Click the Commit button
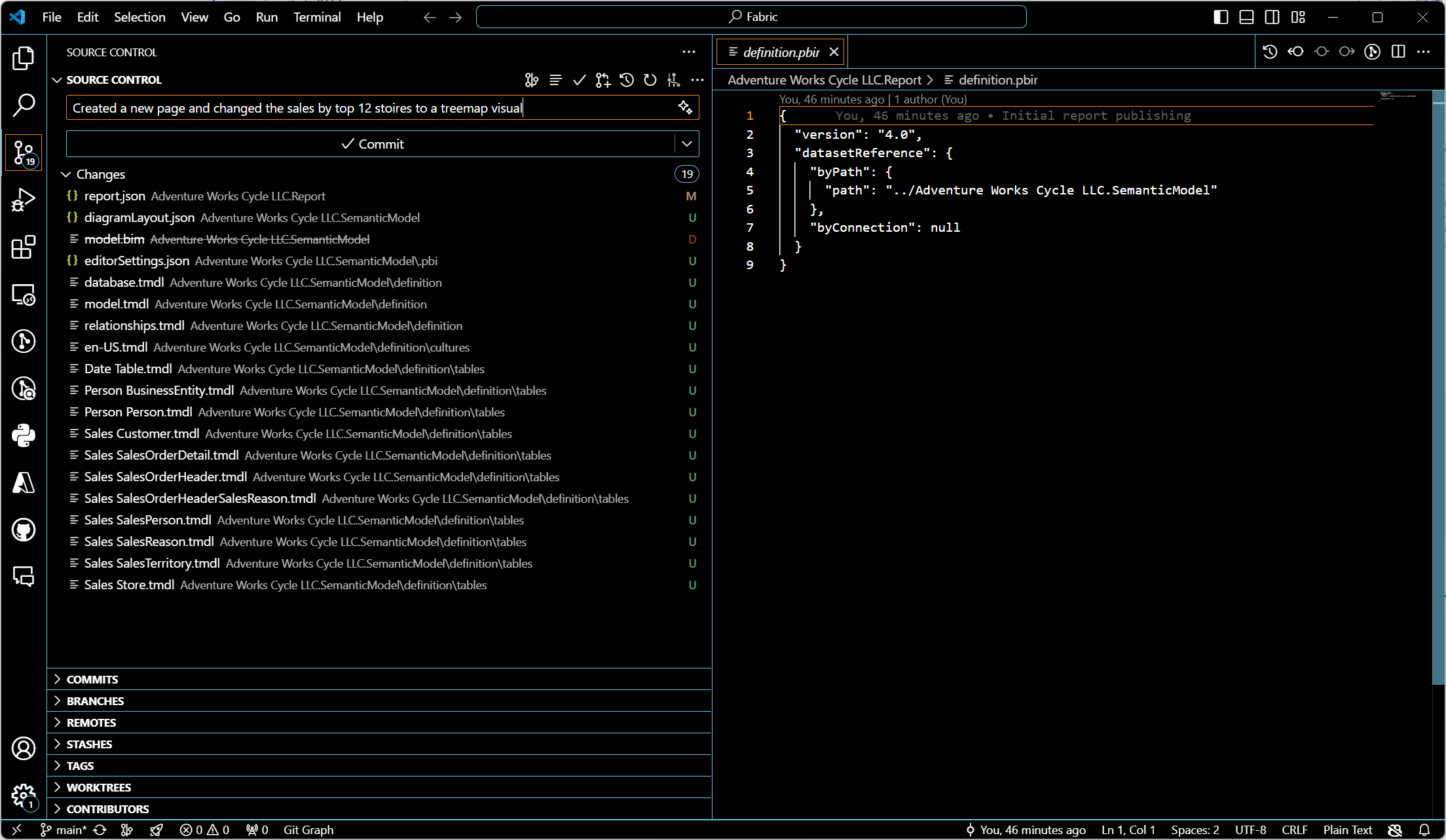The width and height of the screenshot is (1446, 840). point(372,144)
